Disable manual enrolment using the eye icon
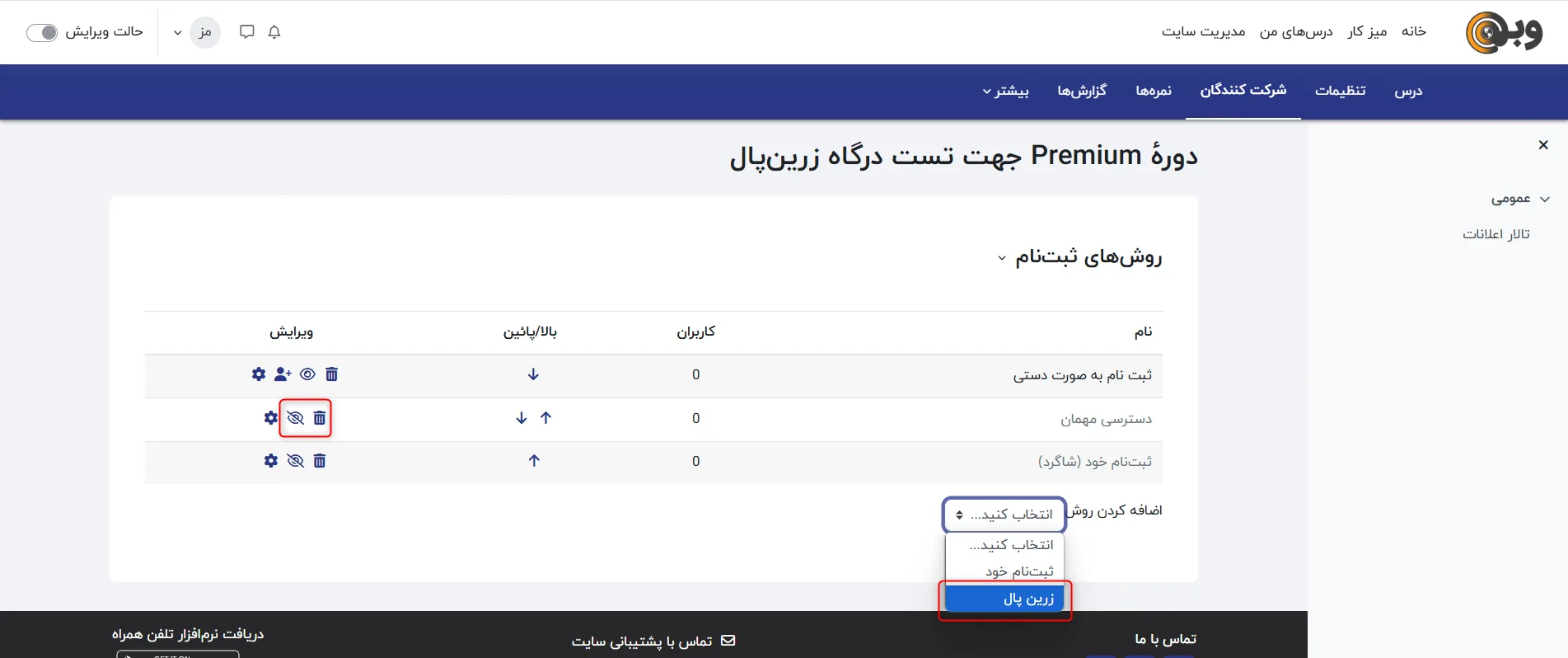Image resolution: width=1568 pixels, height=658 pixels. coord(307,374)
